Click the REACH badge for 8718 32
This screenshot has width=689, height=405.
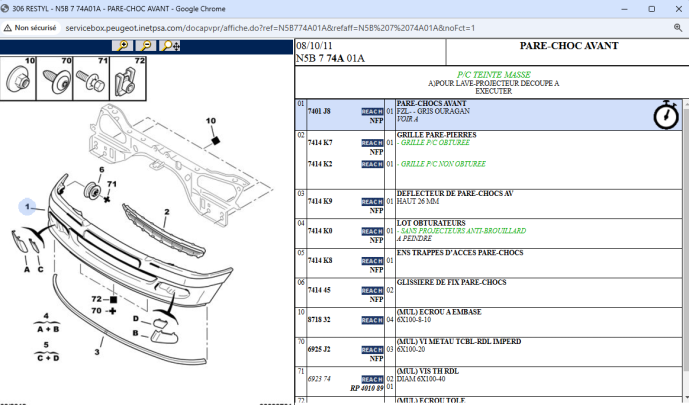pos(372,320)
